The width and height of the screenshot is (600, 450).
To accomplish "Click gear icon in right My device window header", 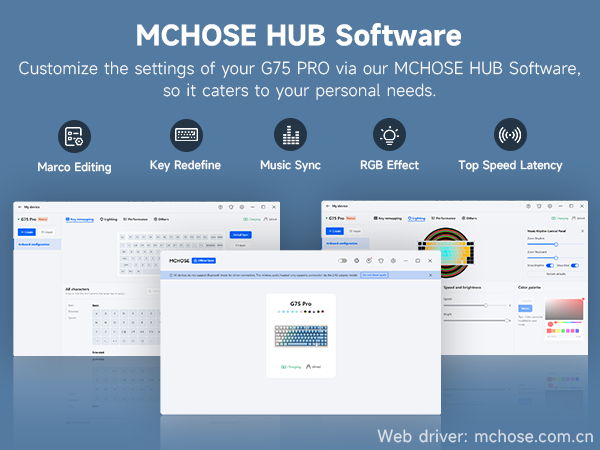I will click(550, 206).
